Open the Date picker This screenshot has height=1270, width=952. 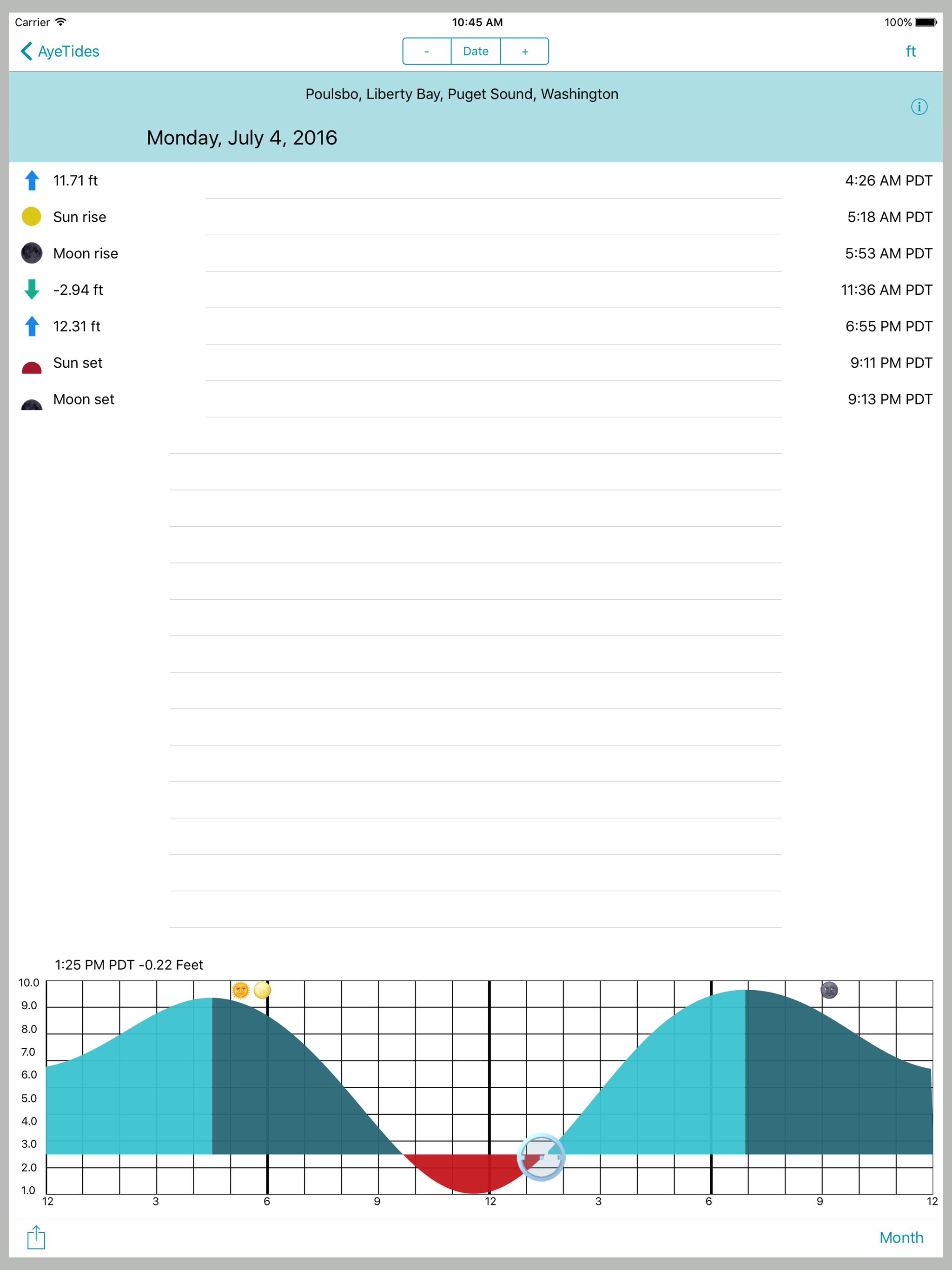coord(475,51)
